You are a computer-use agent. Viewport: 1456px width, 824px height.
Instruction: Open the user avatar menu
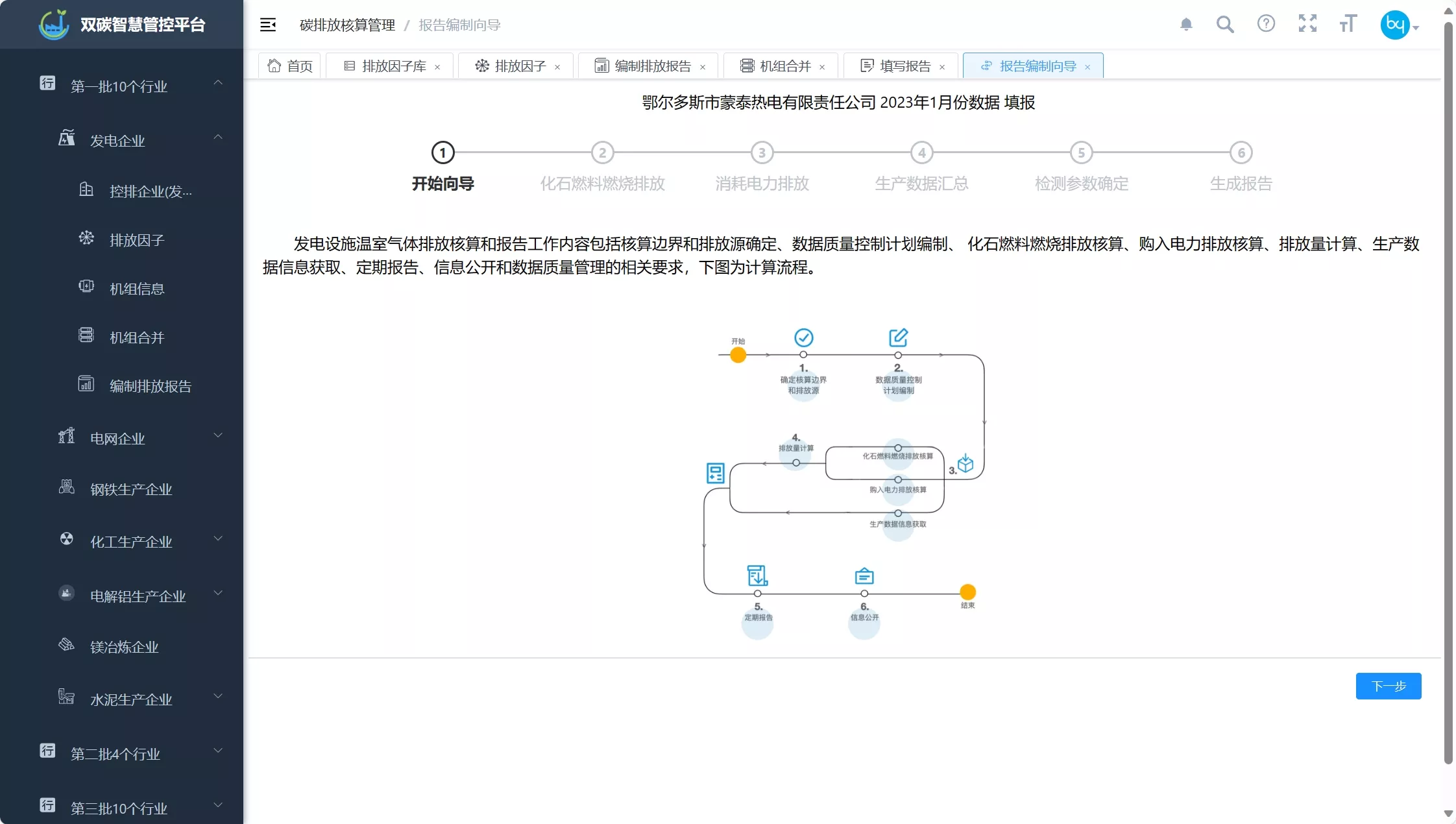tap(1400, 25)
